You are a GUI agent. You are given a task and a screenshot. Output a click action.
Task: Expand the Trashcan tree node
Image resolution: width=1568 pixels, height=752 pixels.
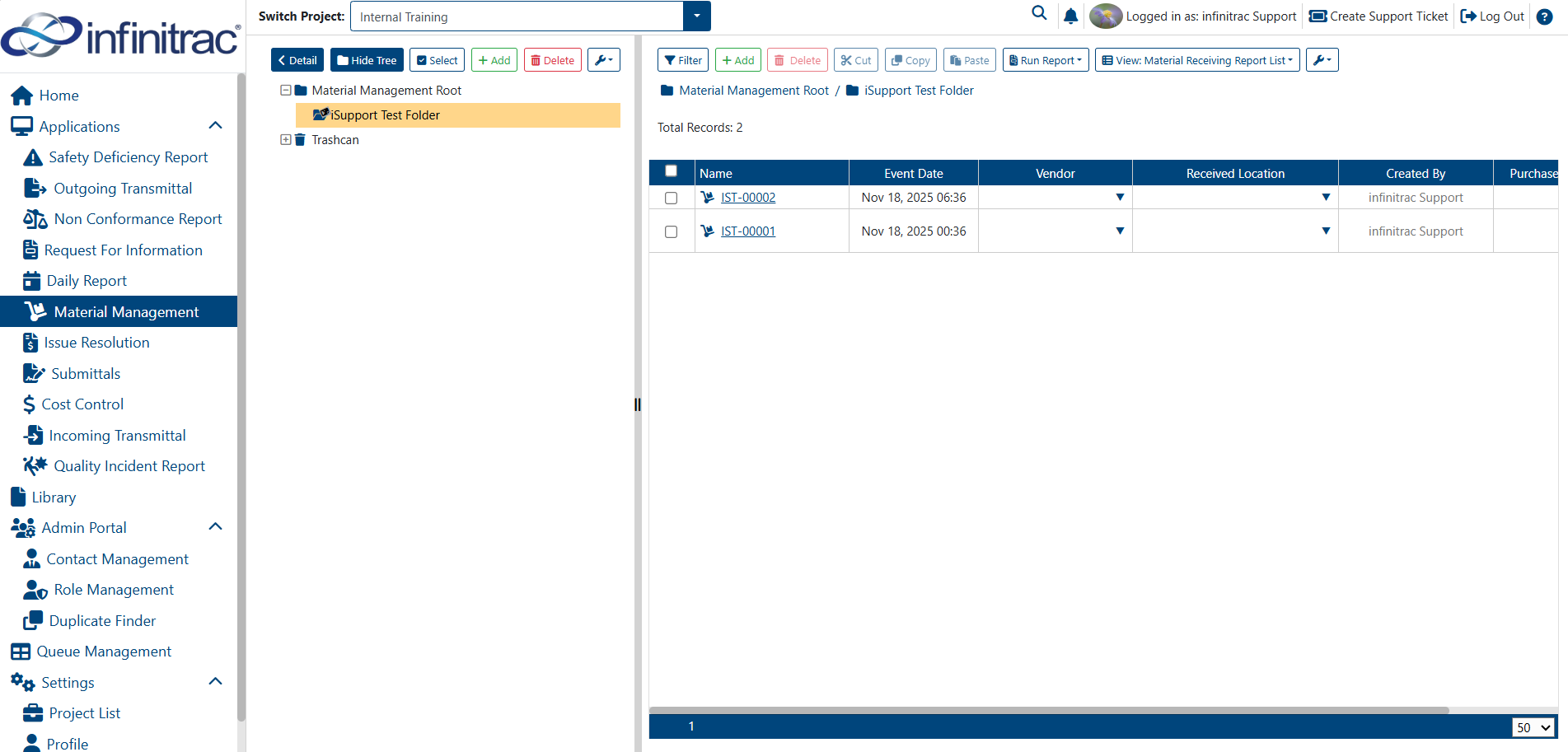coord(286,140)
